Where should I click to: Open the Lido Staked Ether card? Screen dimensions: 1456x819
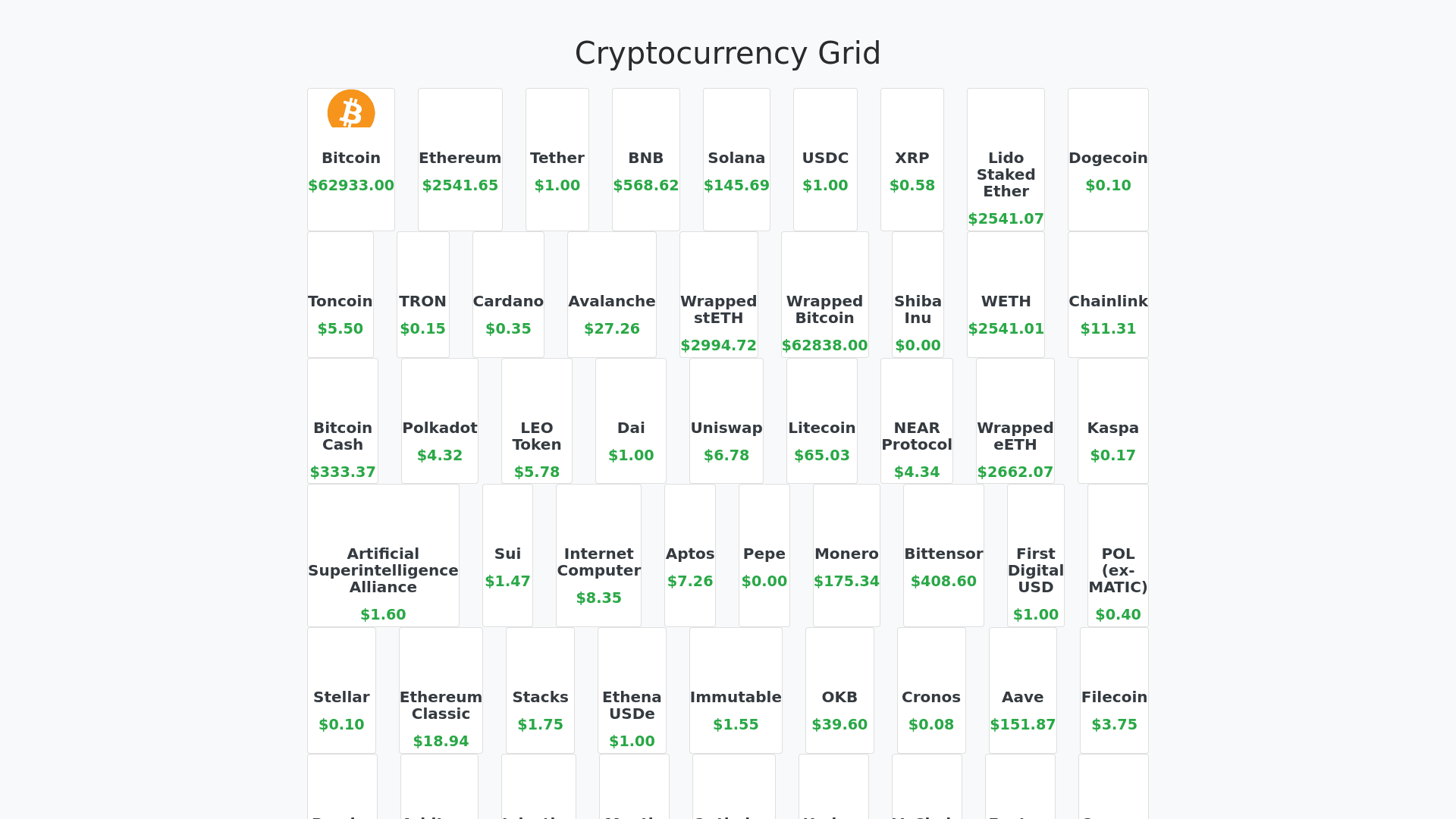[1006, 159]
